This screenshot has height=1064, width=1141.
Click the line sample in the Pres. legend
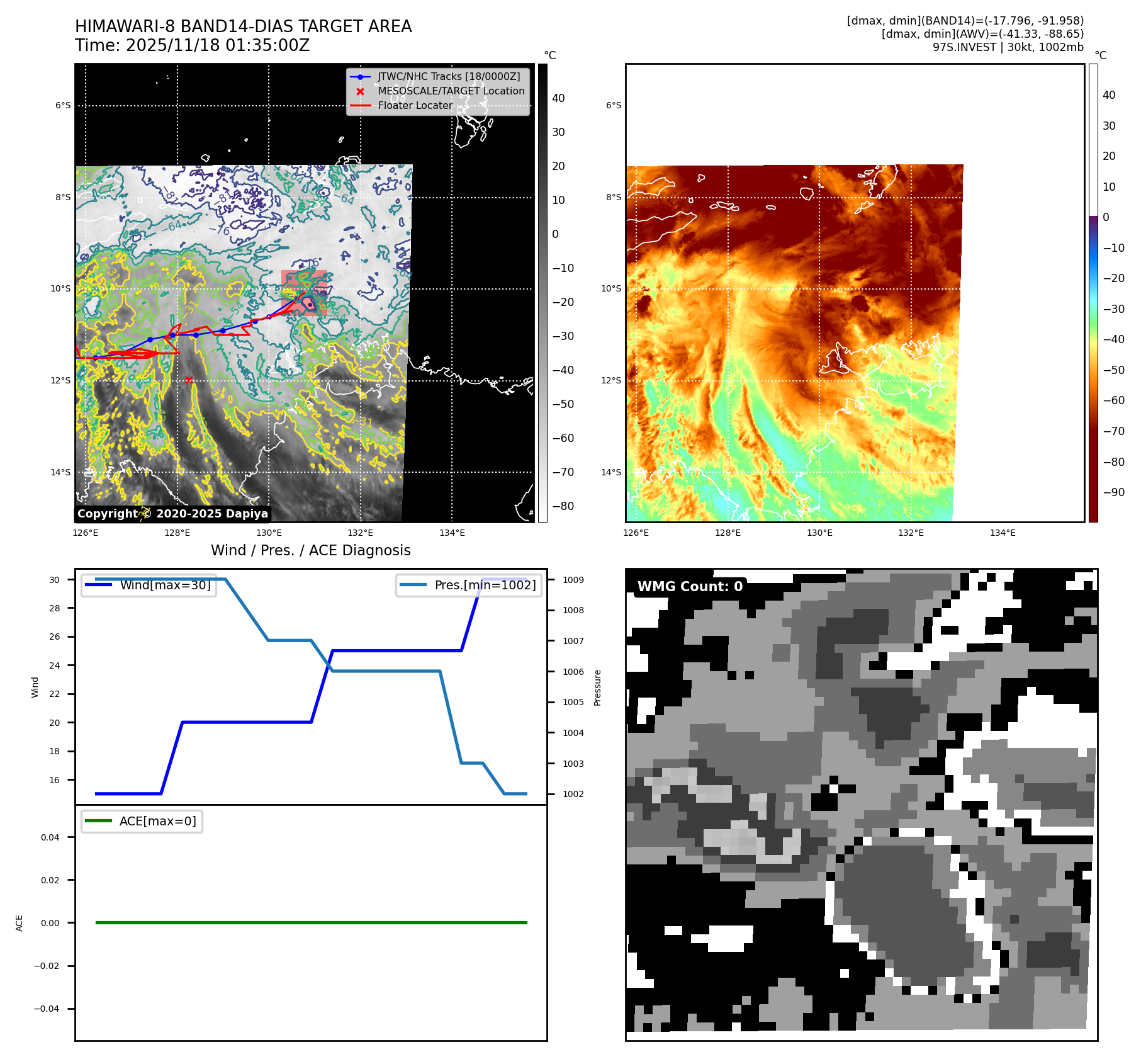click(x=413, y=585)
